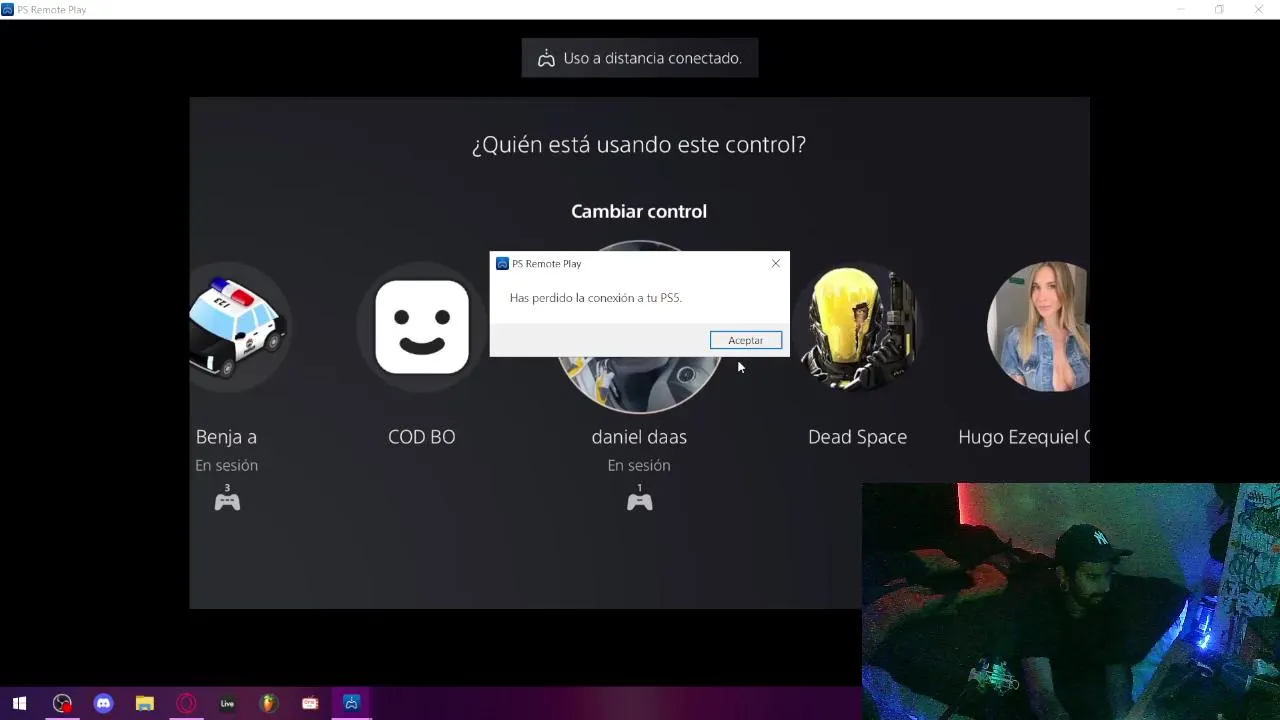Open Ableton Live from the taskbar
The image size is (1280, 720).
pyautogui.click(x=227, y=703)
